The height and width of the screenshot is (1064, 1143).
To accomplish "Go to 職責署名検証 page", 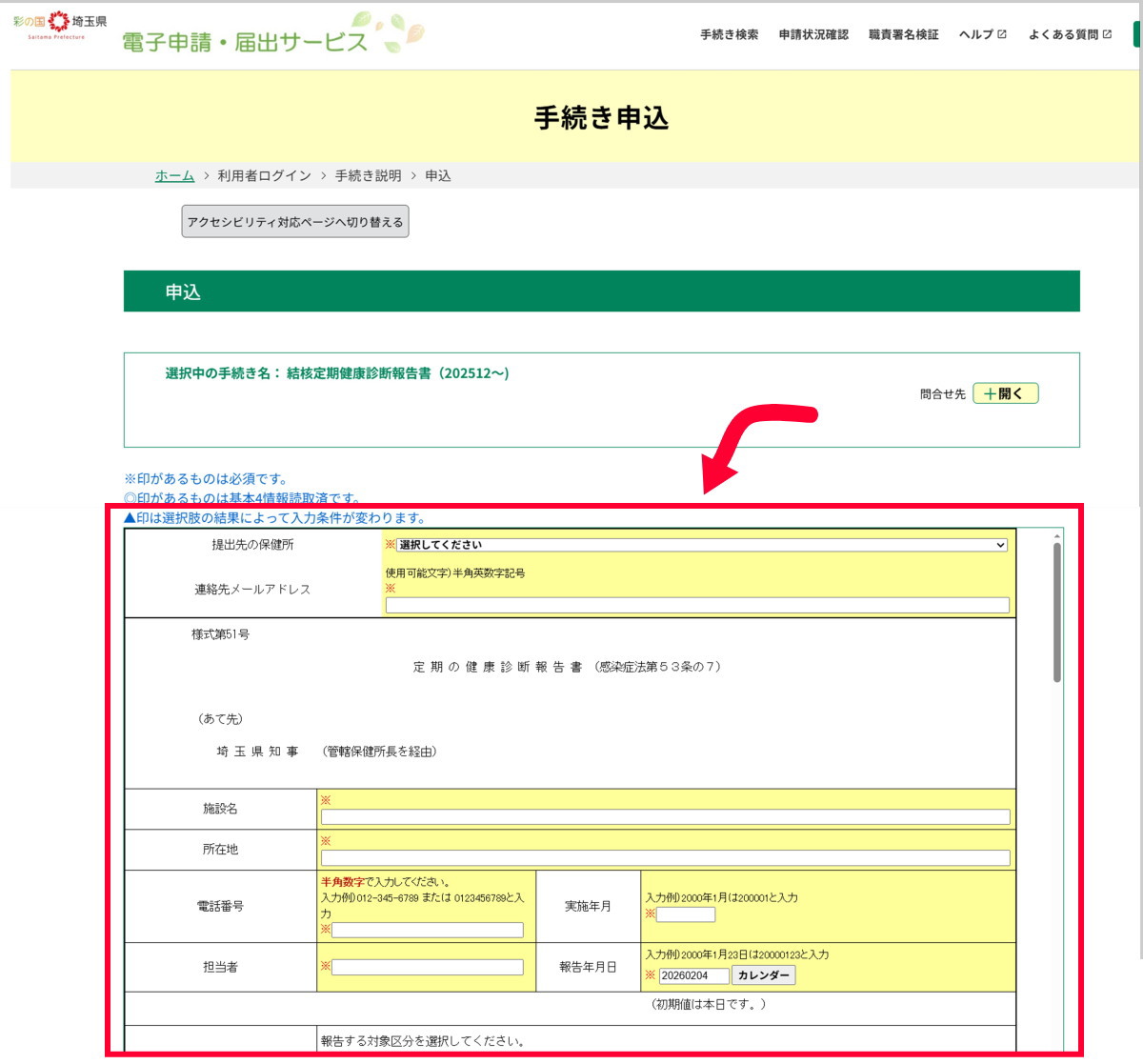I will coord(903,35).
